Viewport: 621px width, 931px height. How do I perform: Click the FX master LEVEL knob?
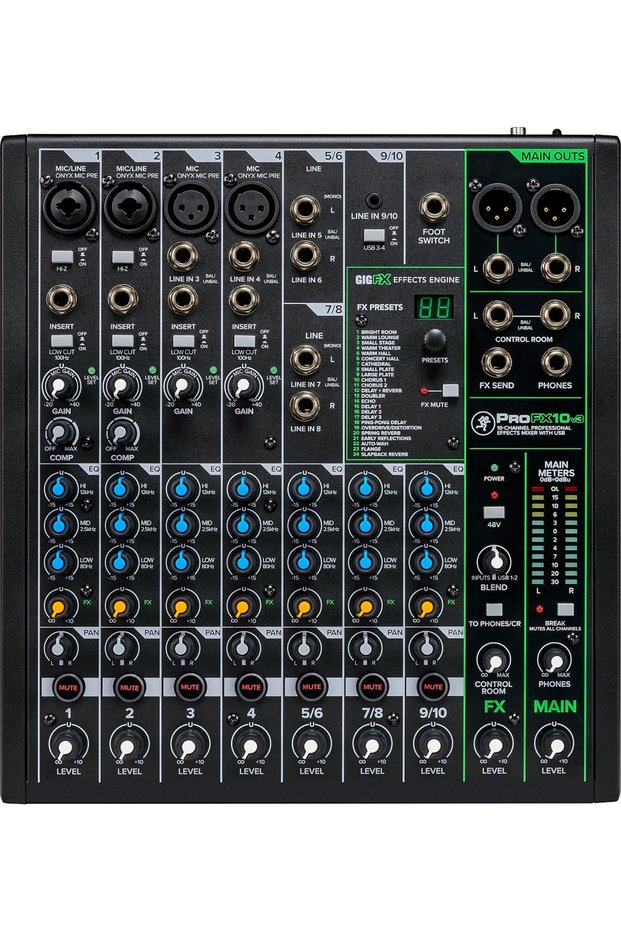(493, 746)
